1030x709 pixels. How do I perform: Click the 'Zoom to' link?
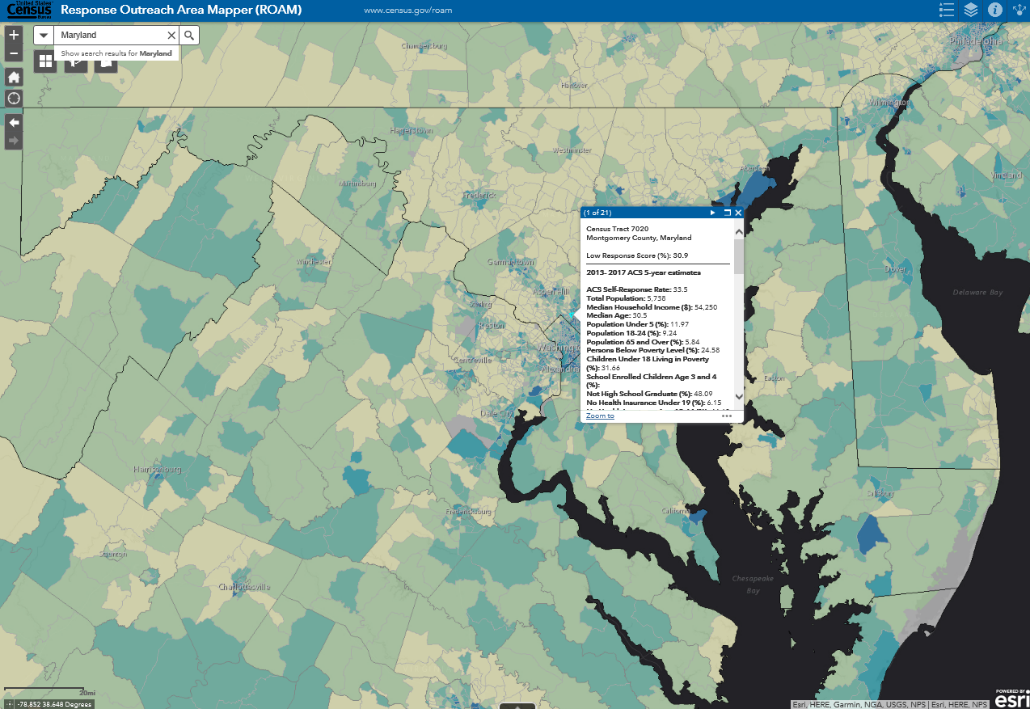click(x=600, y=415)
